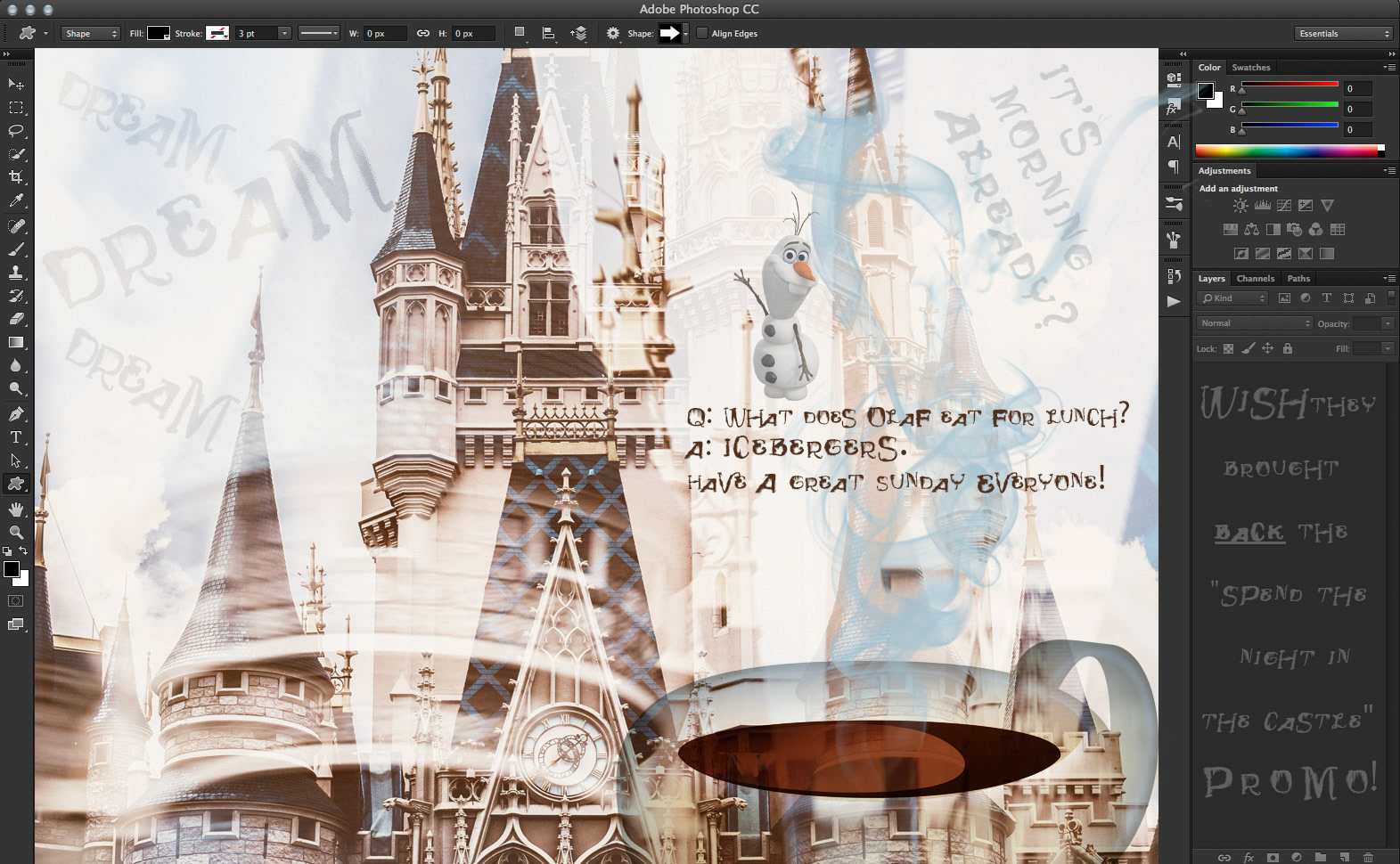Open the Normal blend mode dropdown

[1255, 323]
